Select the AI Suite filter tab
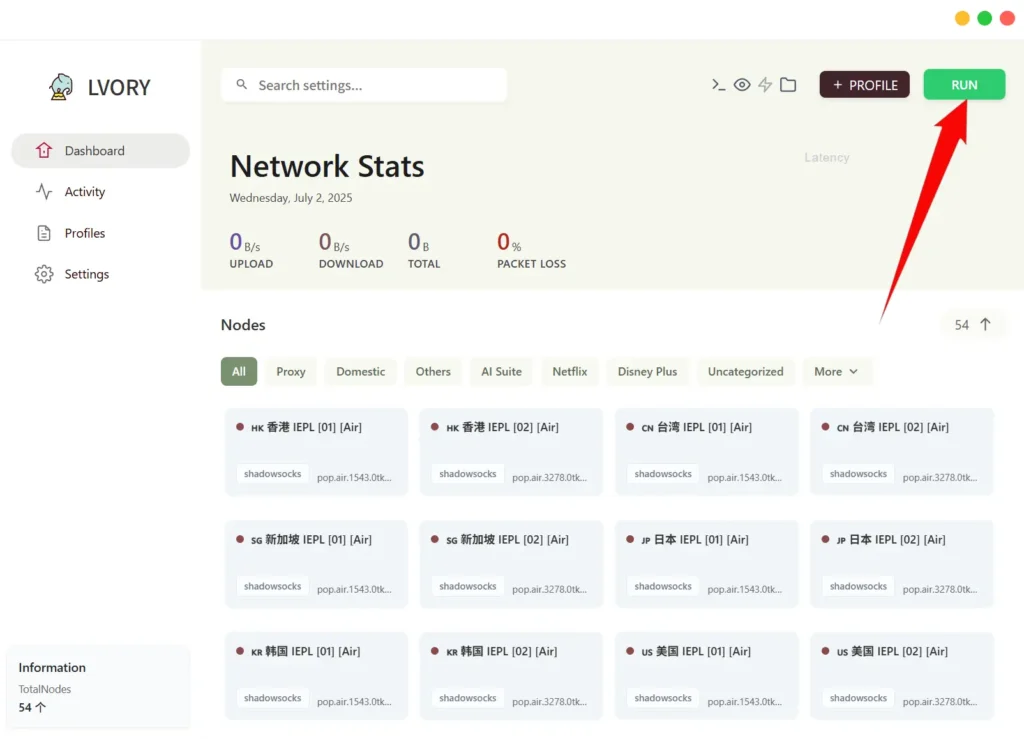The height and width of the screenshot is (739, 1024). tap(501, 371)
